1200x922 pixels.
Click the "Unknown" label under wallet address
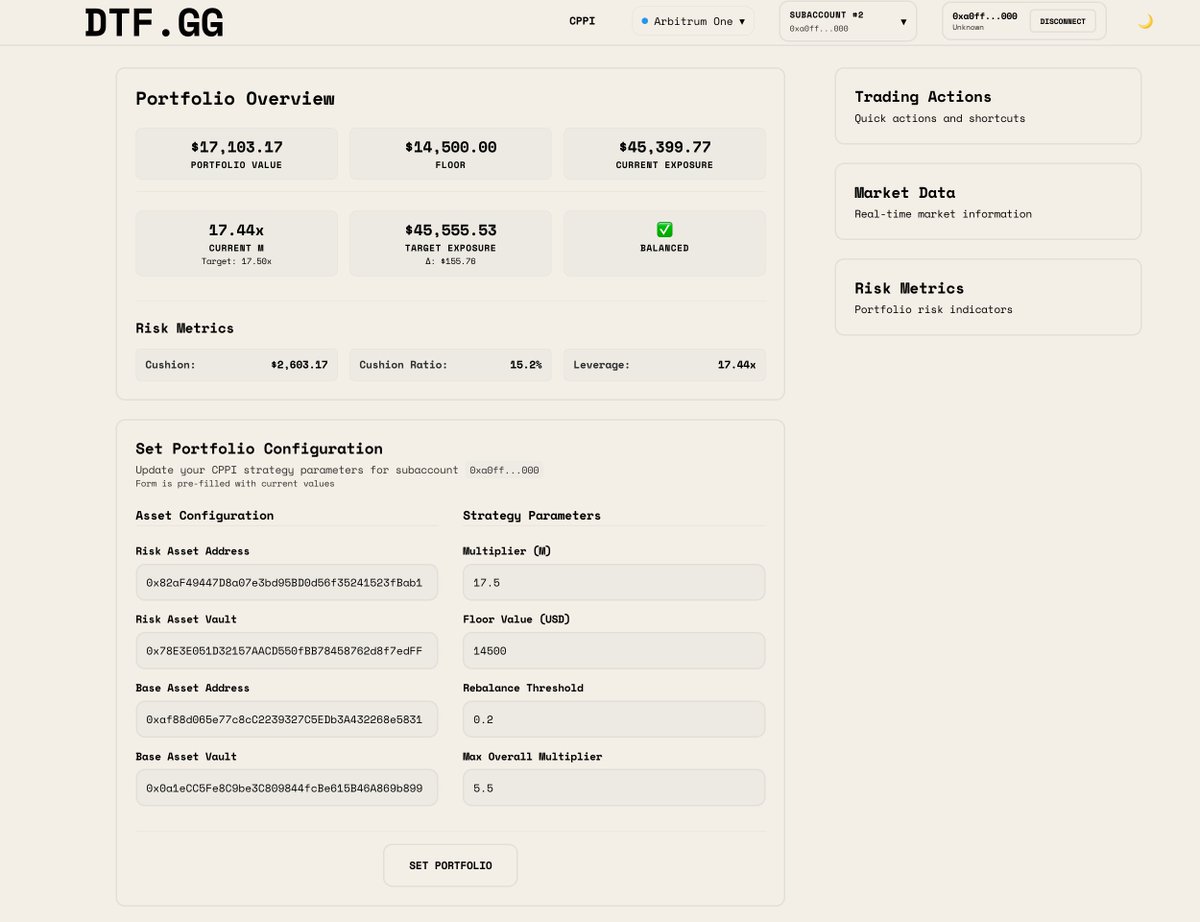pyautogui.click(x=968, y=28)
